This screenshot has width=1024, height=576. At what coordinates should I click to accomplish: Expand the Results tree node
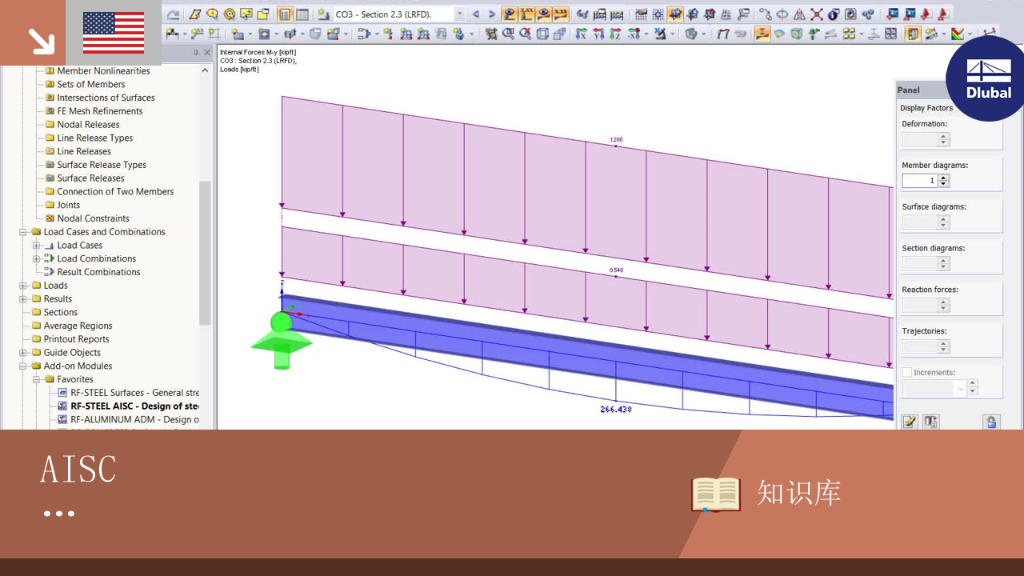(x=23, y=299)
